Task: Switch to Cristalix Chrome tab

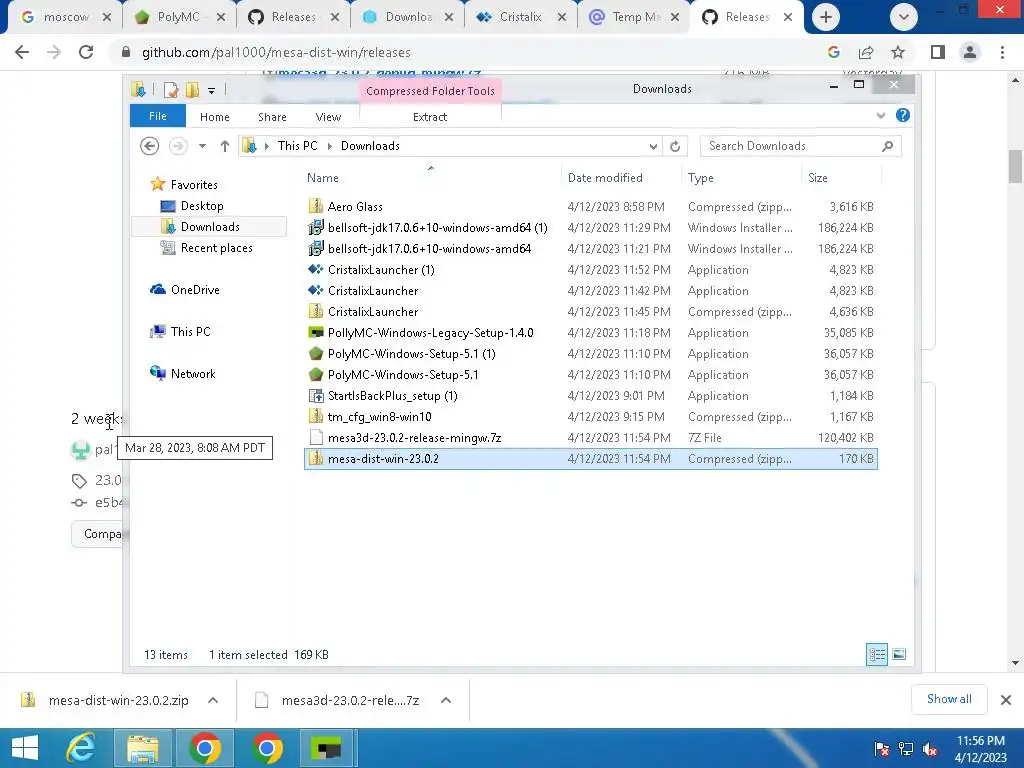Action: point(520,17)
